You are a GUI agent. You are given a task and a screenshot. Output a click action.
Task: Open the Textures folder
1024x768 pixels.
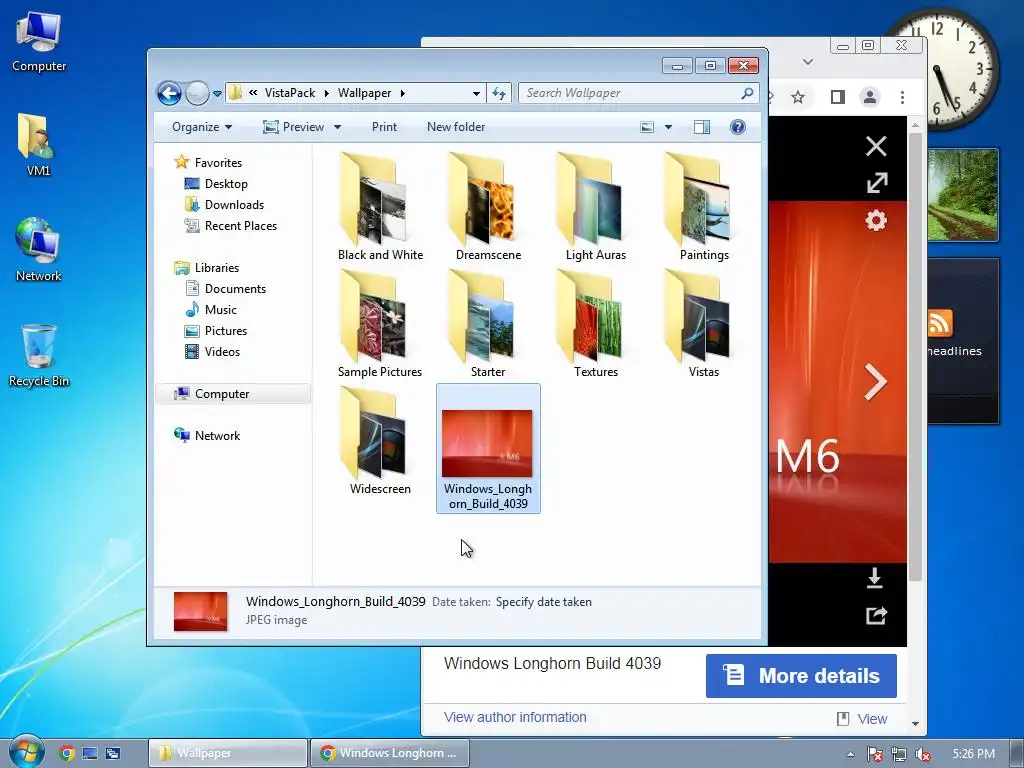coord(596,325)
